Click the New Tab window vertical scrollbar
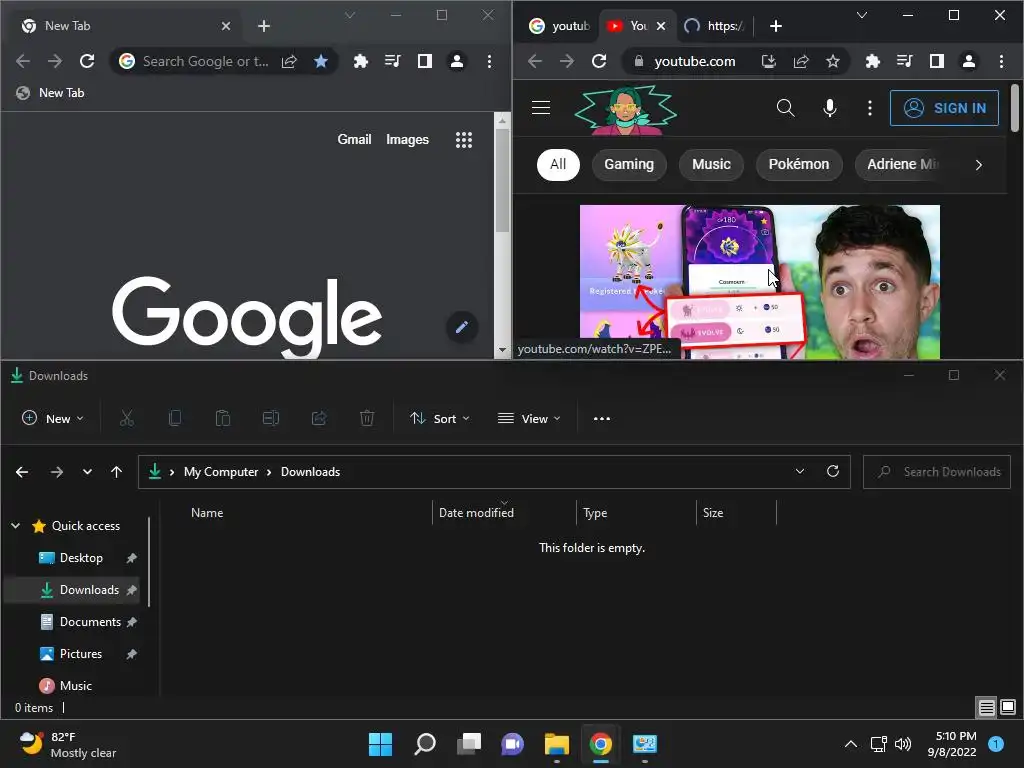 [502, 180]
